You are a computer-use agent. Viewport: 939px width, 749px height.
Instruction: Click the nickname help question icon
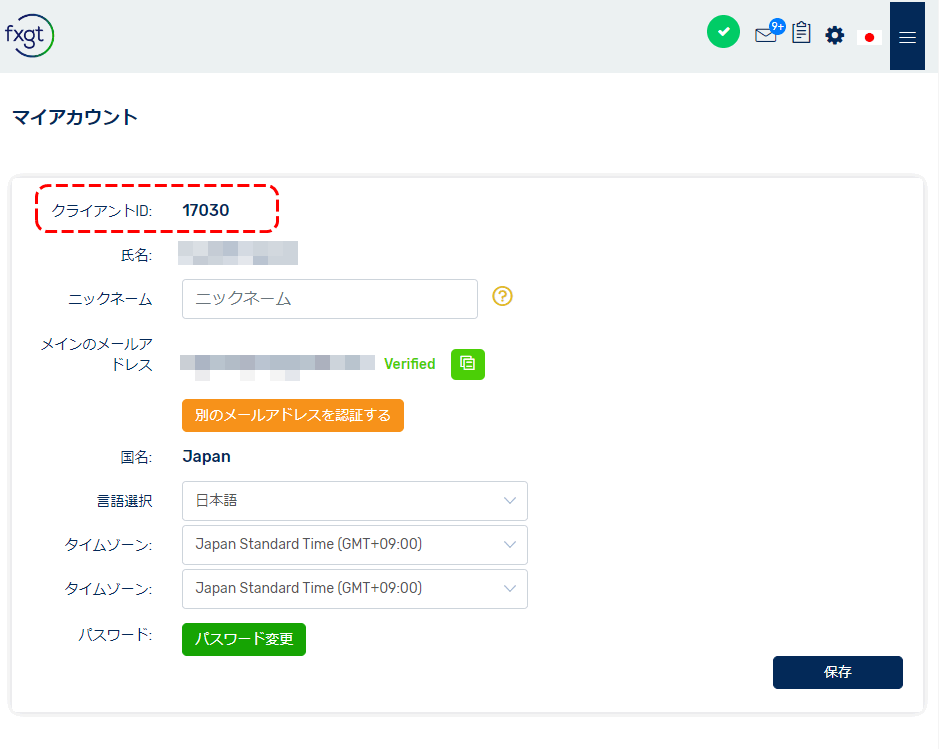click(x=502, y=296)
